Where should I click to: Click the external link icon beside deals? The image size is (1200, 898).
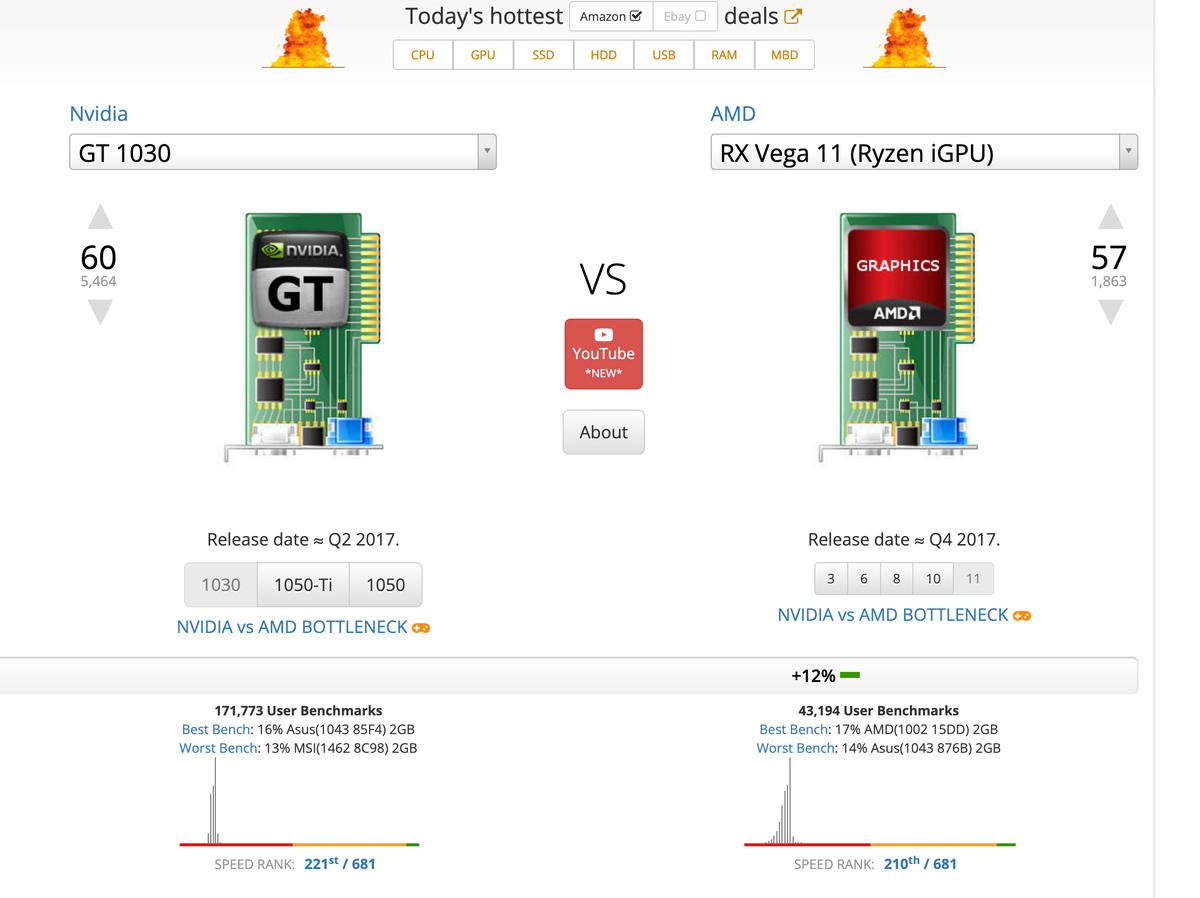pyautogui.click(x=792, y=16)
